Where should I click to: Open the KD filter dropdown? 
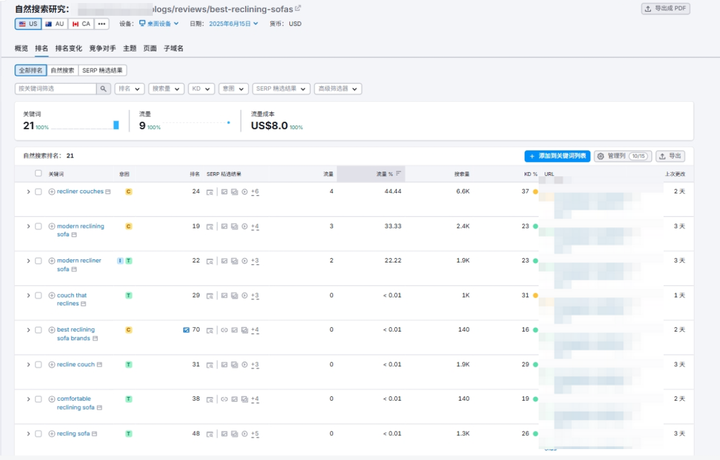pyautogui.click(x=201, y=89)
